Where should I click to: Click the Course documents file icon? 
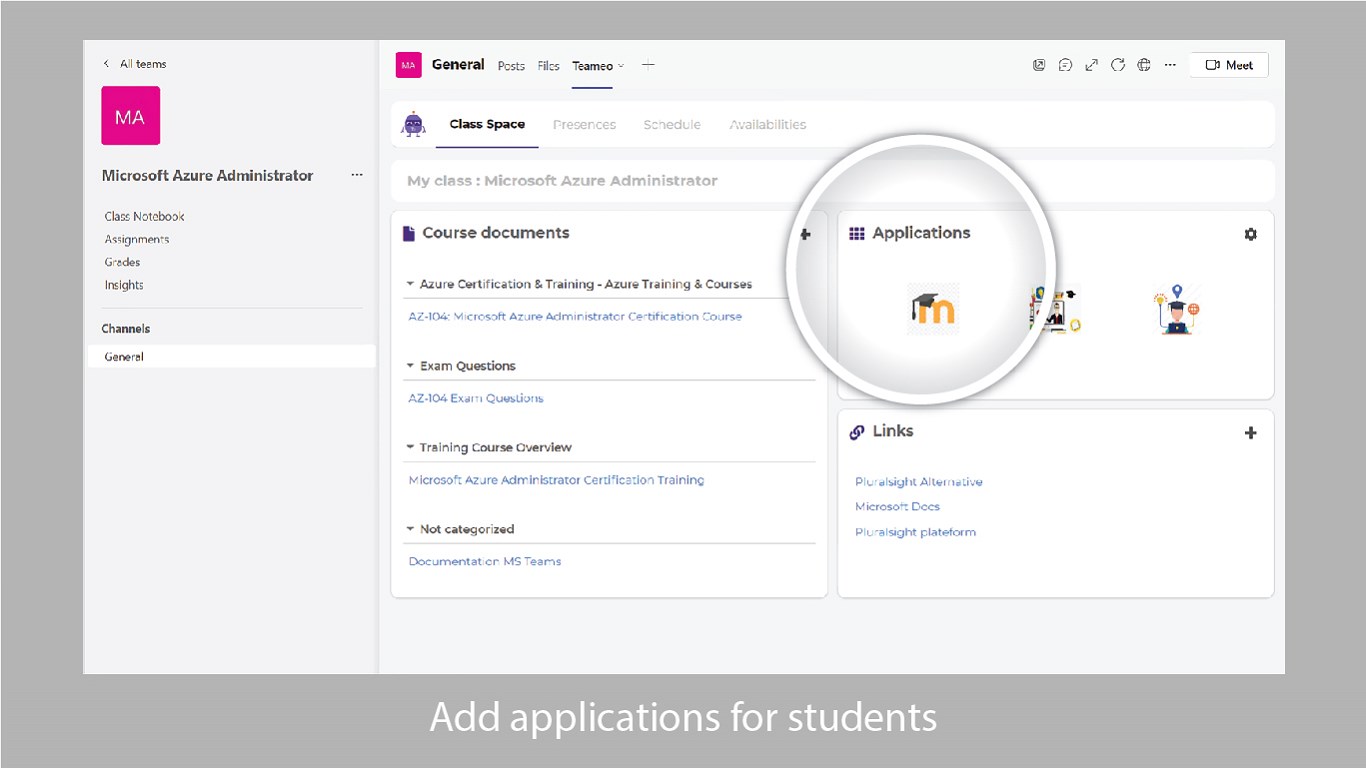pyautogui.click(x=408, y=233)
